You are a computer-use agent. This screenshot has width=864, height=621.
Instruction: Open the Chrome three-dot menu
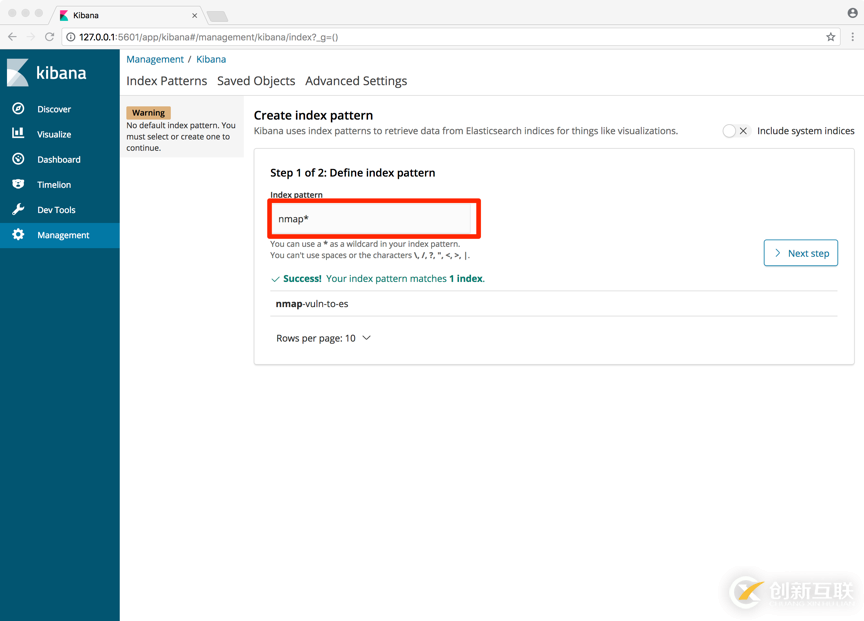[852, 37]
